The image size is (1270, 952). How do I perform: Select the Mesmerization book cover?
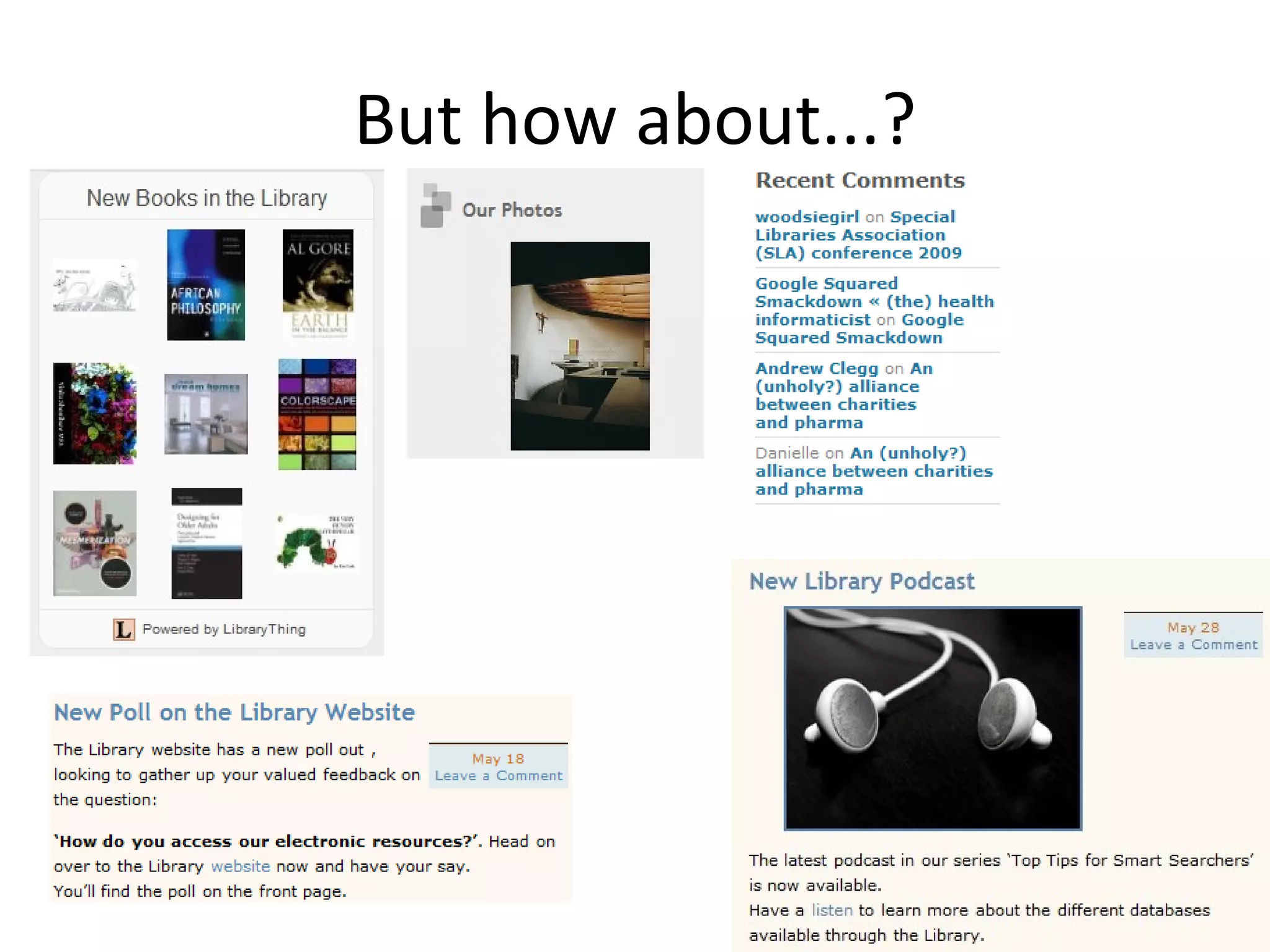(95, 543)
